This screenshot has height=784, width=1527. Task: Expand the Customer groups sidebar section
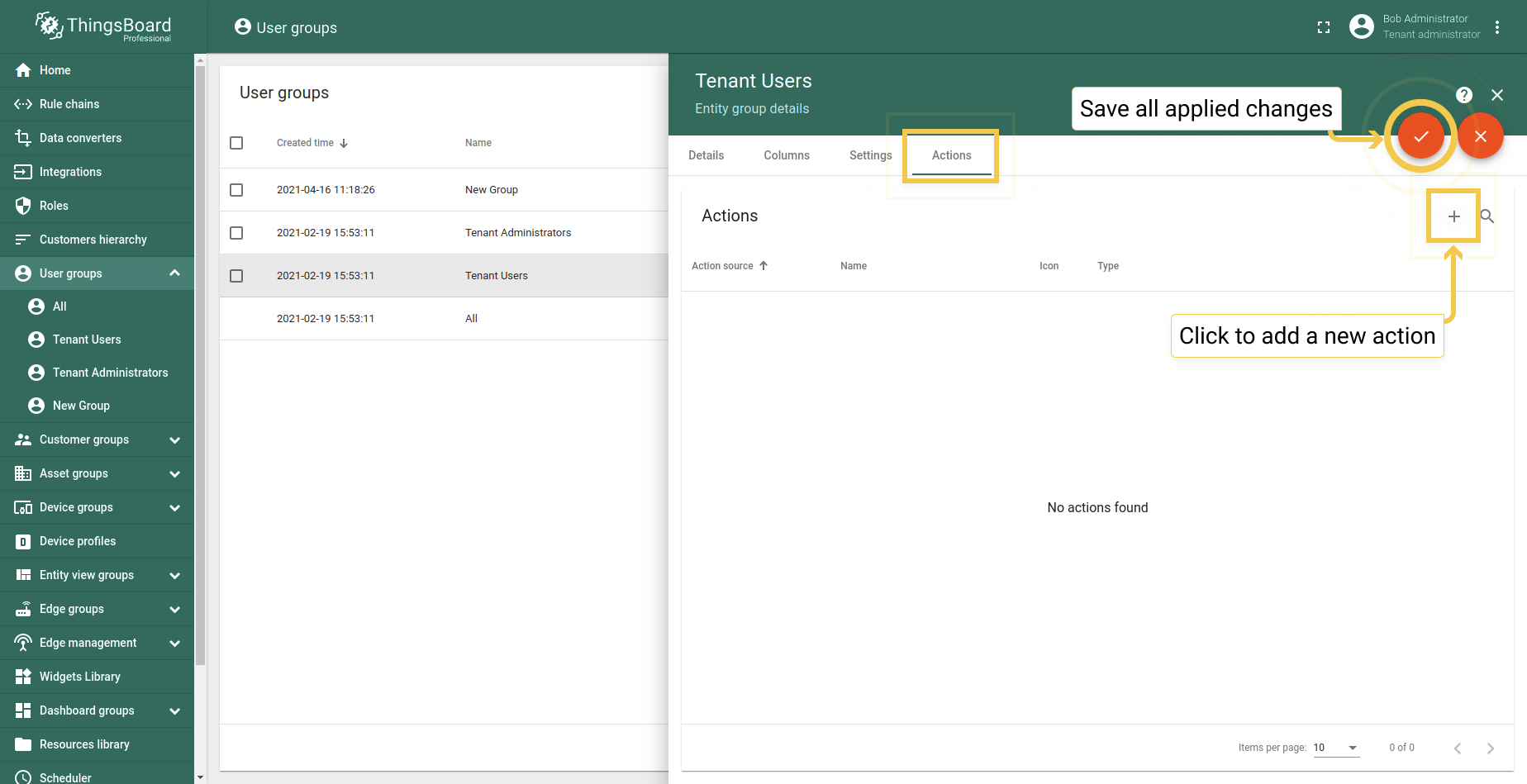(x=174, y=440)
